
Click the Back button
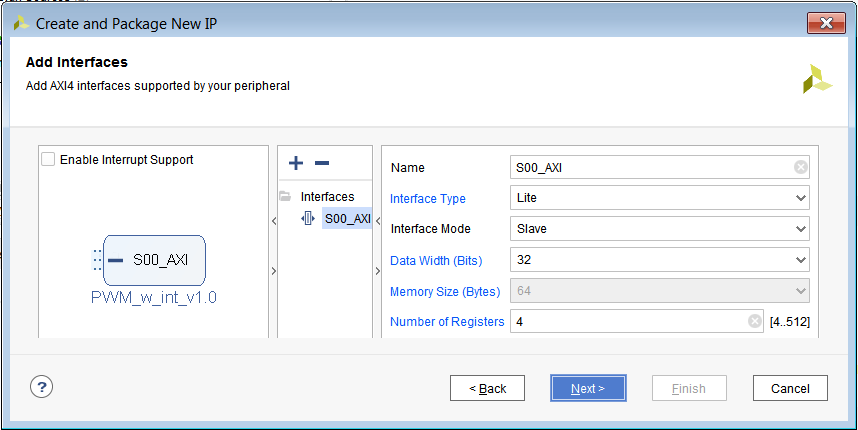tap(487, 388)
